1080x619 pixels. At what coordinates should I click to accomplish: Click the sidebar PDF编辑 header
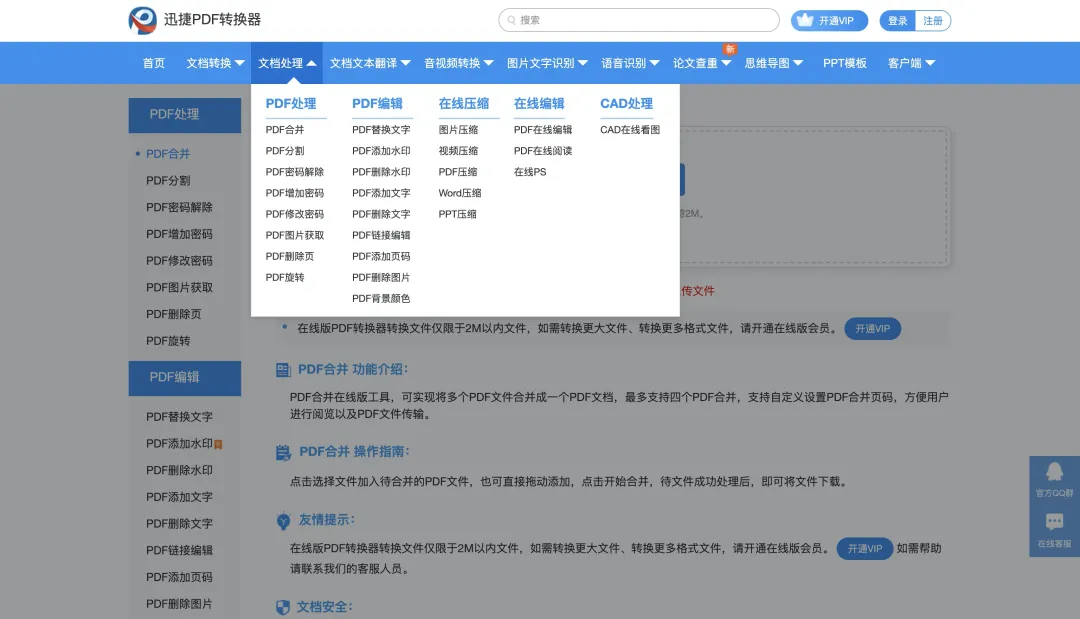(x=185, y=378)
